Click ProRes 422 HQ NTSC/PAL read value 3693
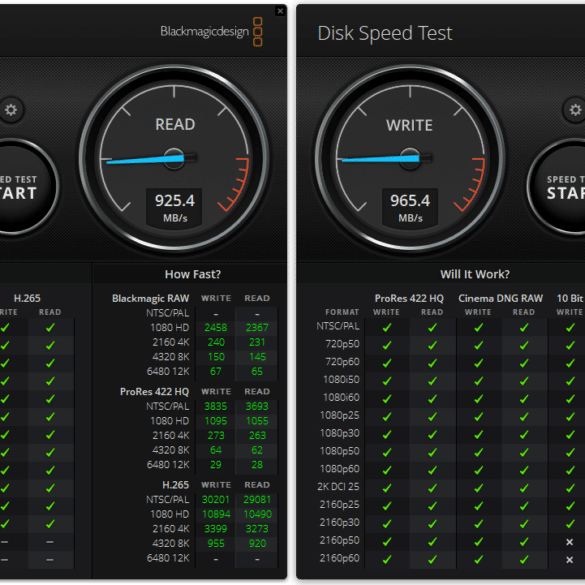The image size is (585, 585). click(x=257, y=406)
